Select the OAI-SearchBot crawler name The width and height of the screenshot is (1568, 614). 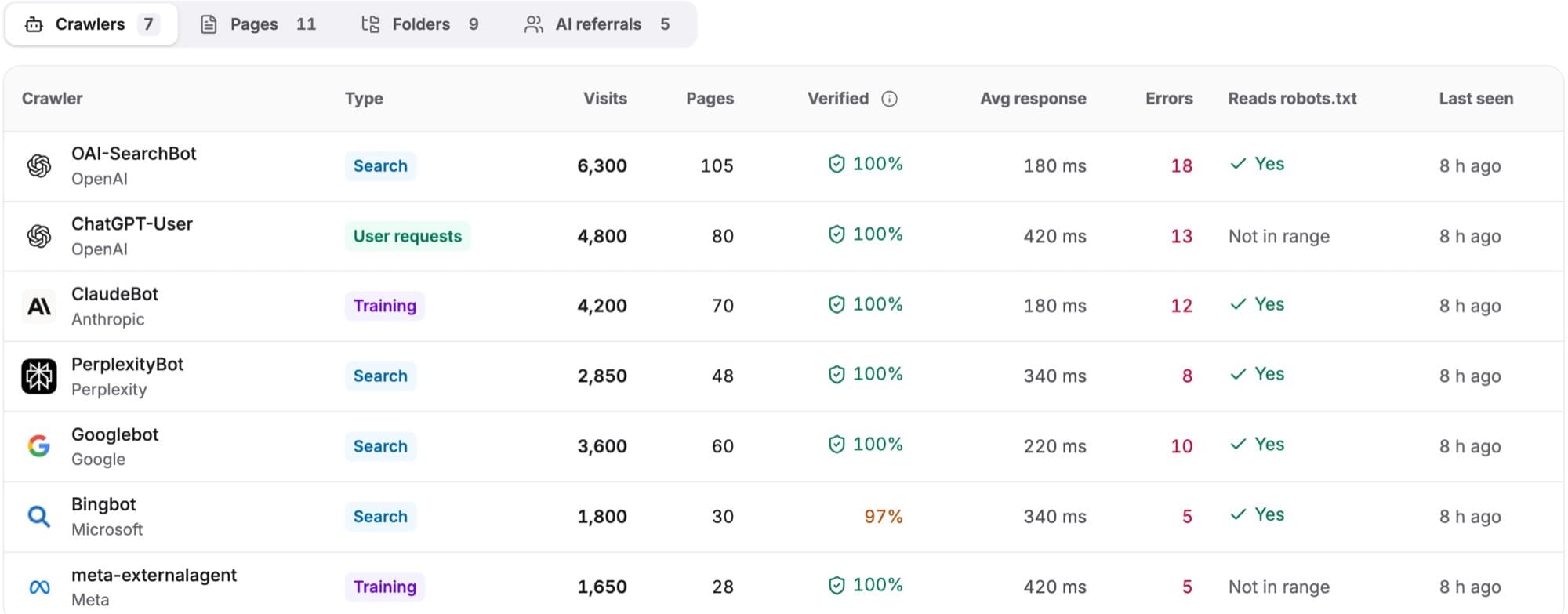(x=133, y=154)
